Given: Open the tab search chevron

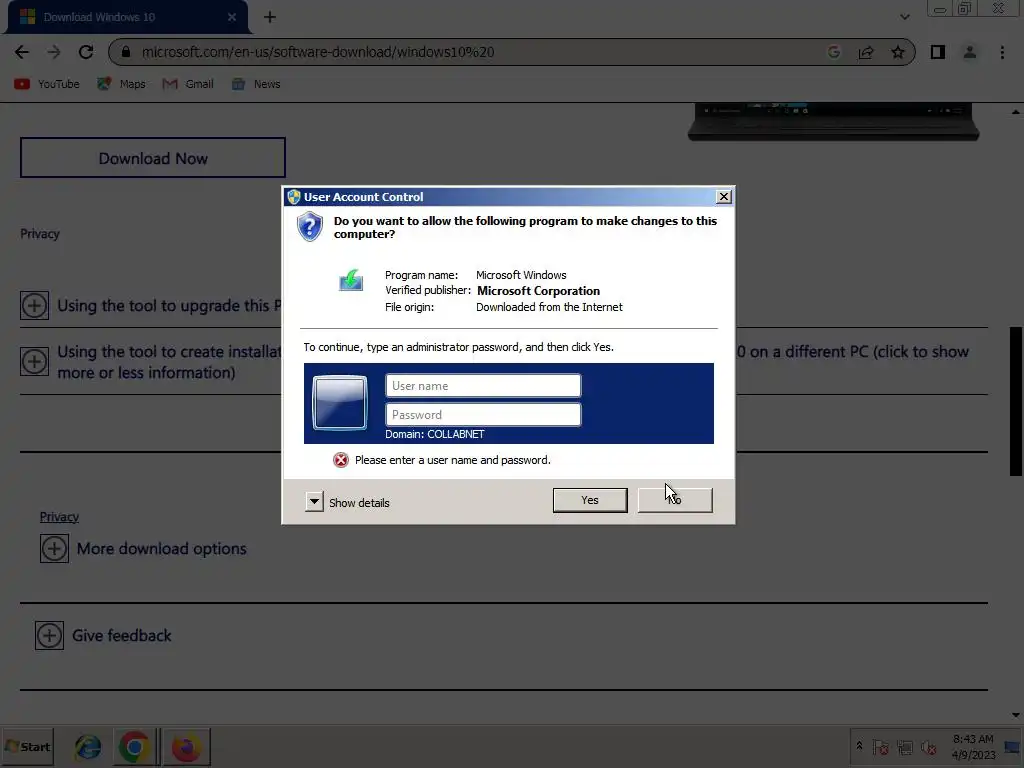Looking at the screenshot, I should [x=904, y=18].
